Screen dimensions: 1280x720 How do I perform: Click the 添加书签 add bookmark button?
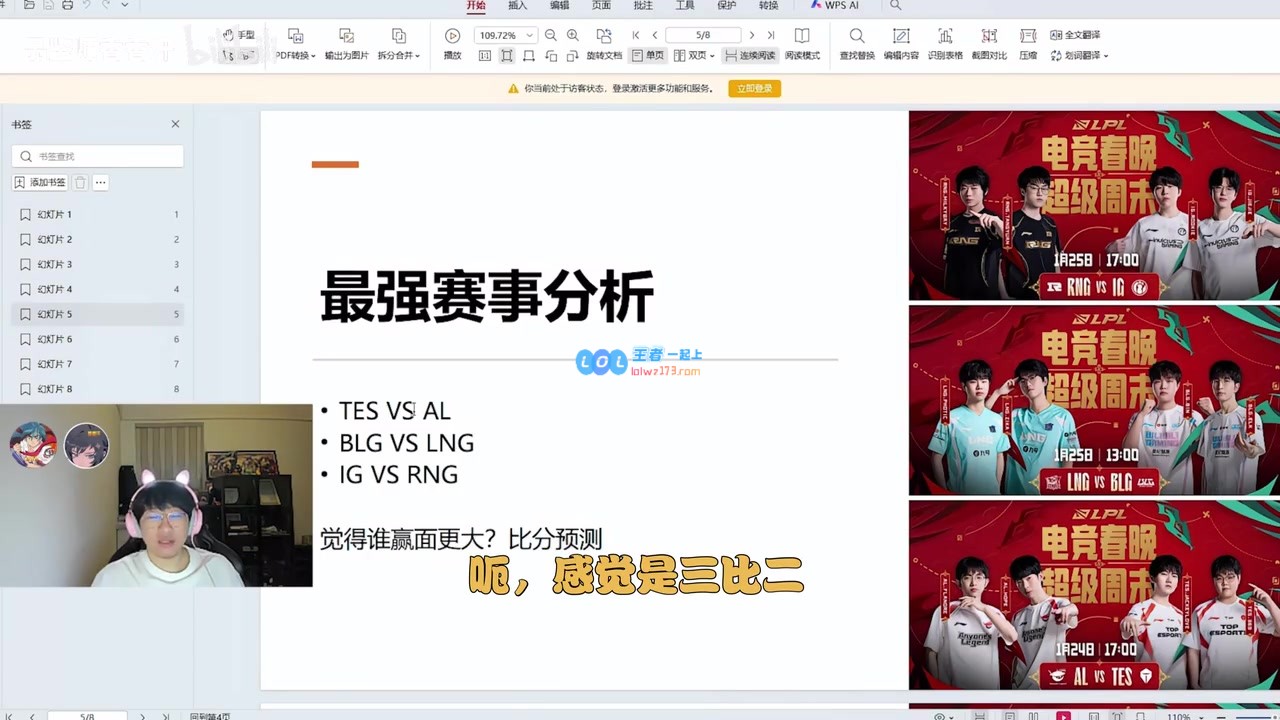[x=40, y=183]
